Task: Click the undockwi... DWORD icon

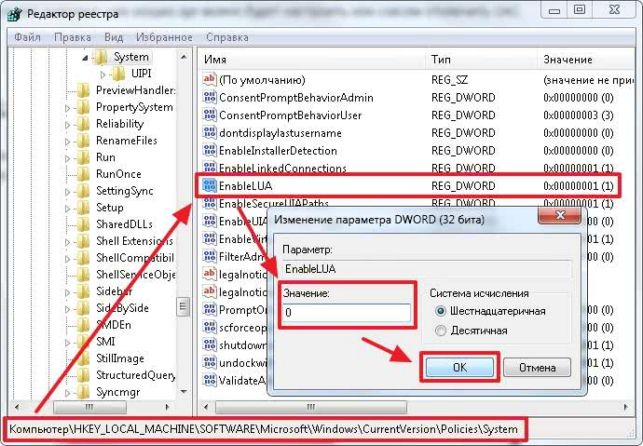Action: pyautogui.click(x=209, y=362)
